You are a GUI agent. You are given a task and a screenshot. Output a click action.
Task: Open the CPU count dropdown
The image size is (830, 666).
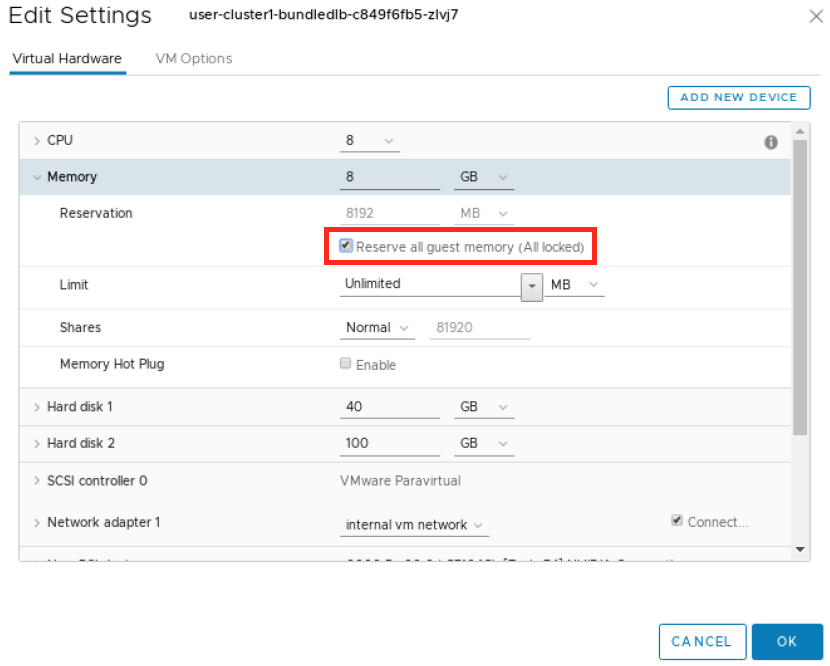369,141
